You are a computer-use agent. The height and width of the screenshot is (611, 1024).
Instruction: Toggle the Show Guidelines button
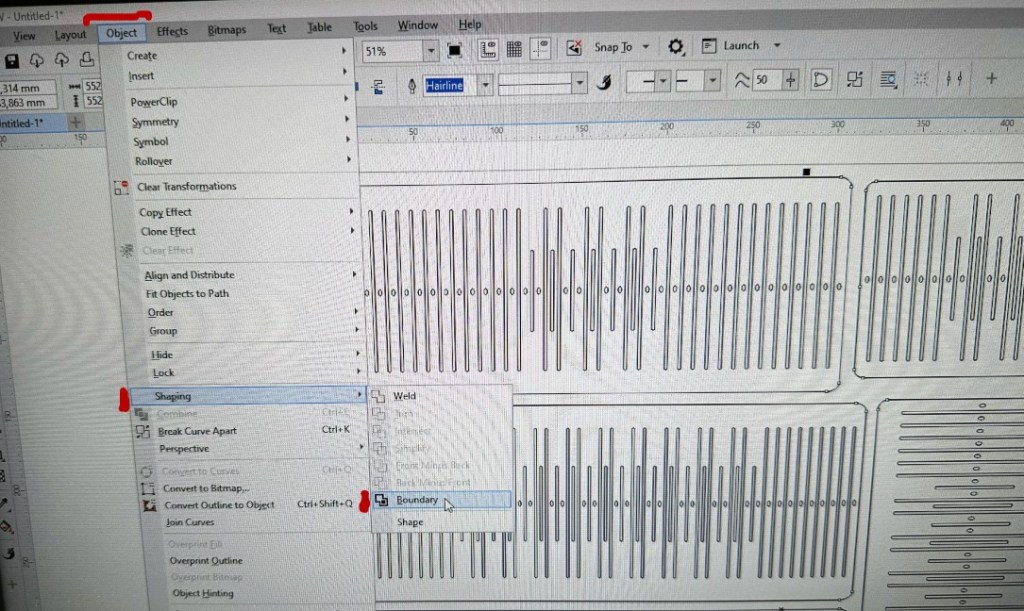click(540, 49)
